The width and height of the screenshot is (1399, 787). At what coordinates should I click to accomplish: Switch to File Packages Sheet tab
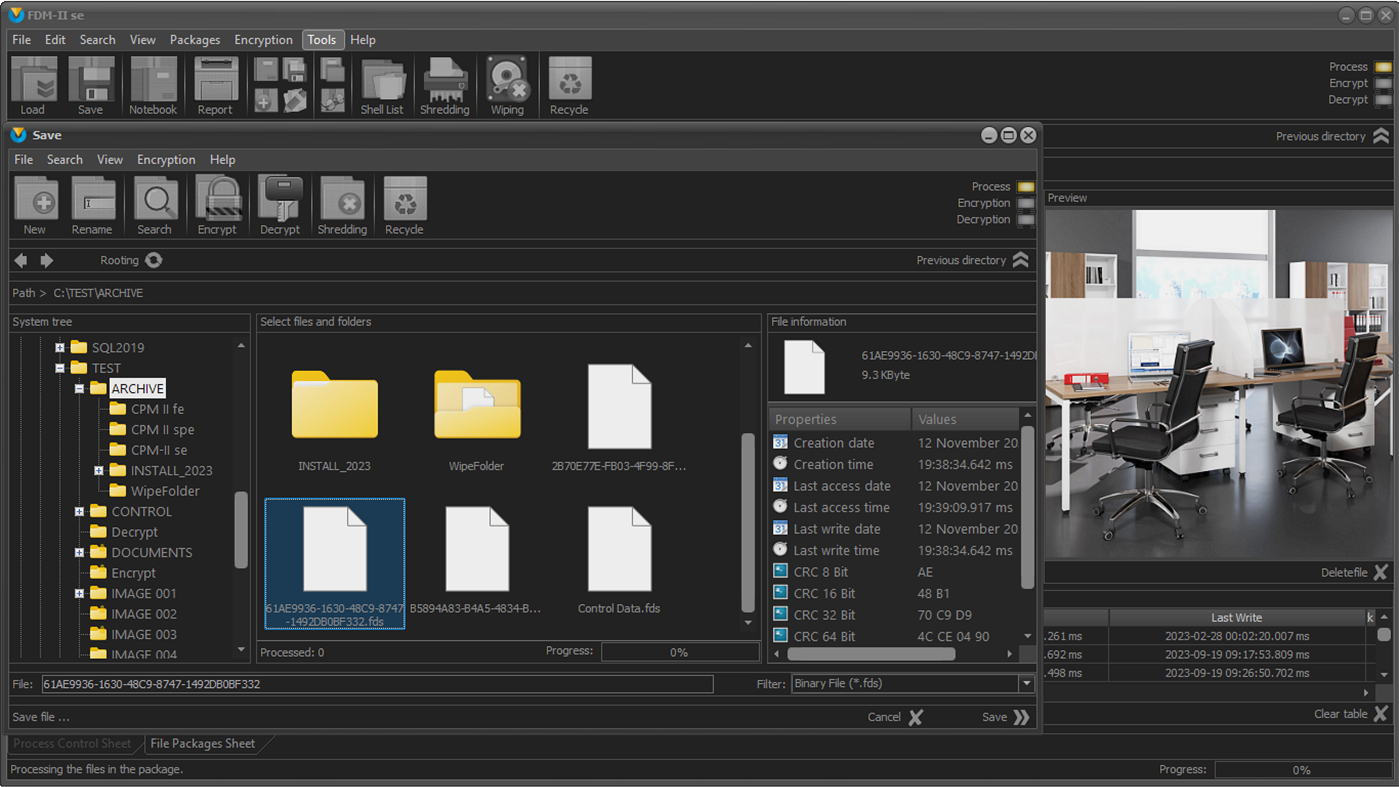[202, 744]
